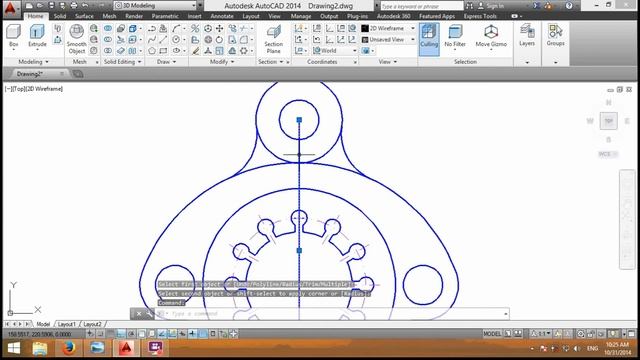Image resolution: width=640 pixels, height=360 pixels.
Task: Expand the Draw panel
Action: click(x=167, y=62)
